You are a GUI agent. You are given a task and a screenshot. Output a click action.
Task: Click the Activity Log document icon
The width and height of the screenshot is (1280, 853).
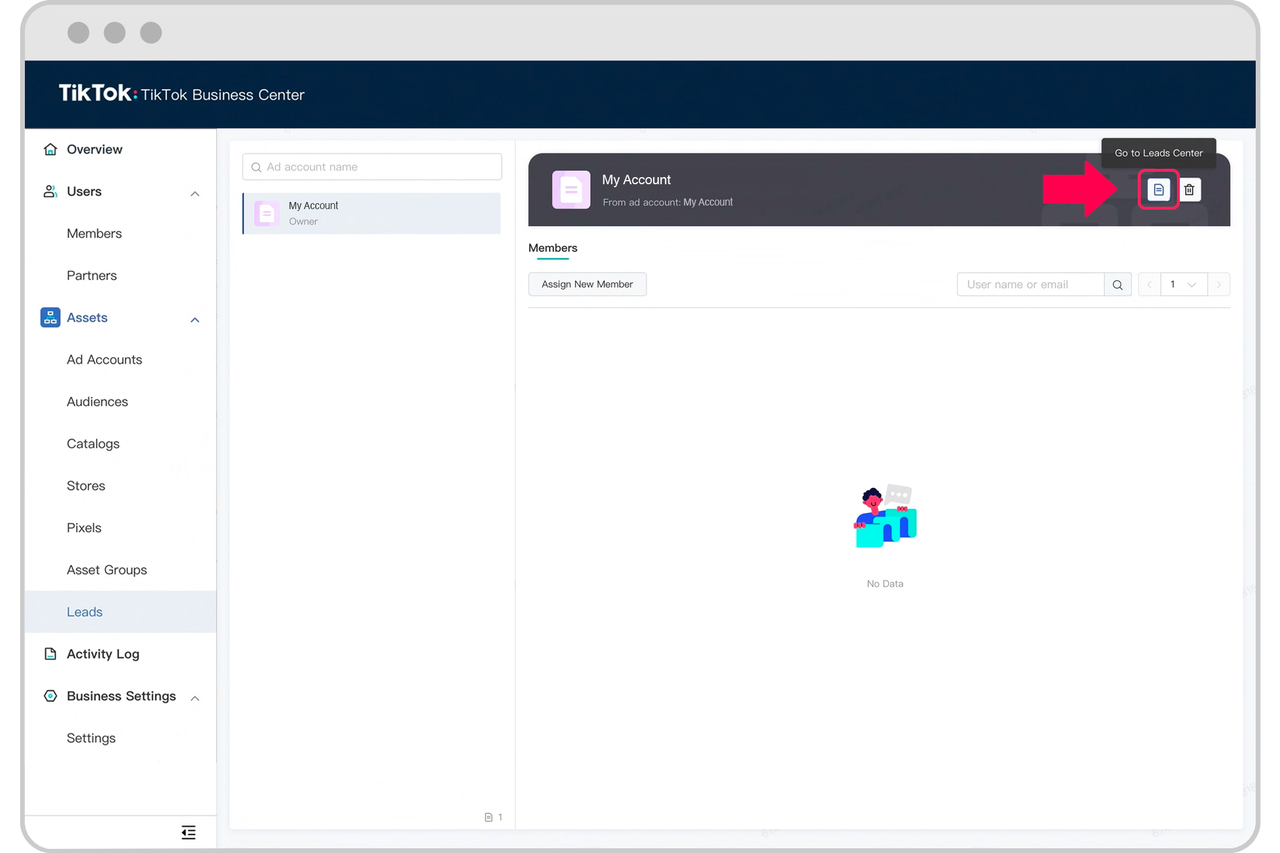coord(50,654)
